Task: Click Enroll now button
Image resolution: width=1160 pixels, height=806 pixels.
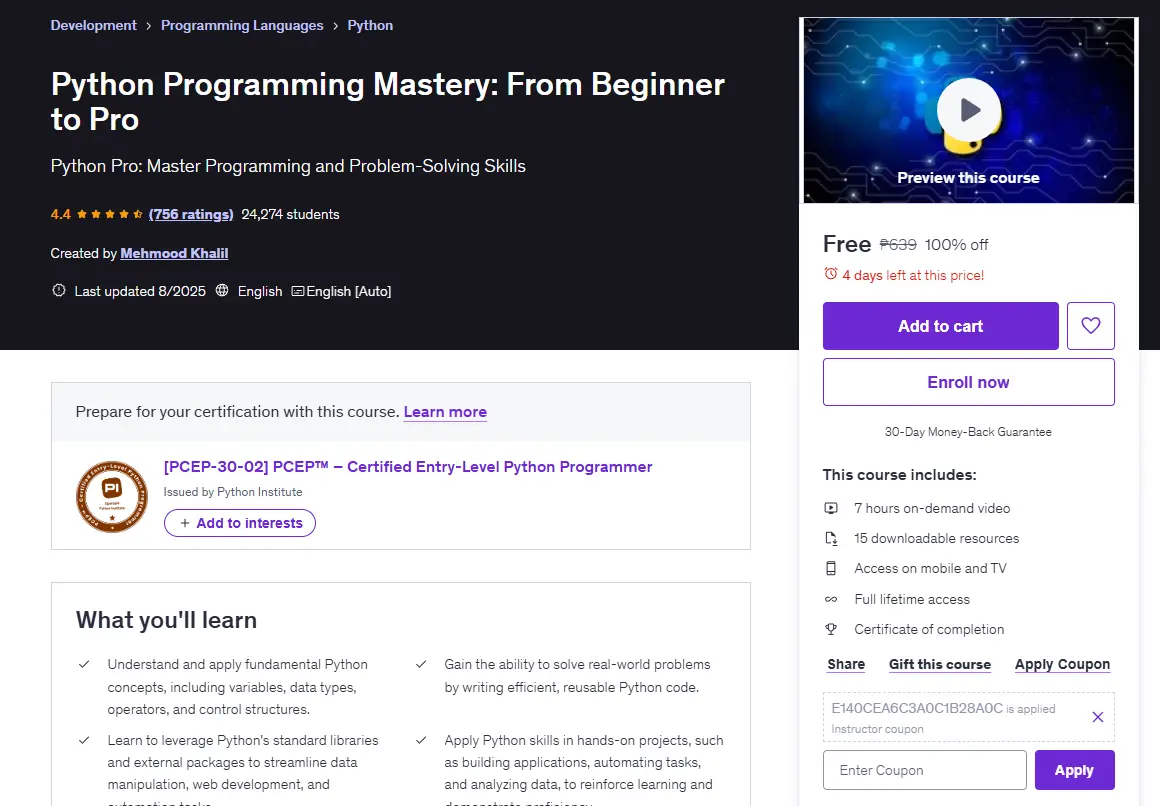Action: point(968,382)
